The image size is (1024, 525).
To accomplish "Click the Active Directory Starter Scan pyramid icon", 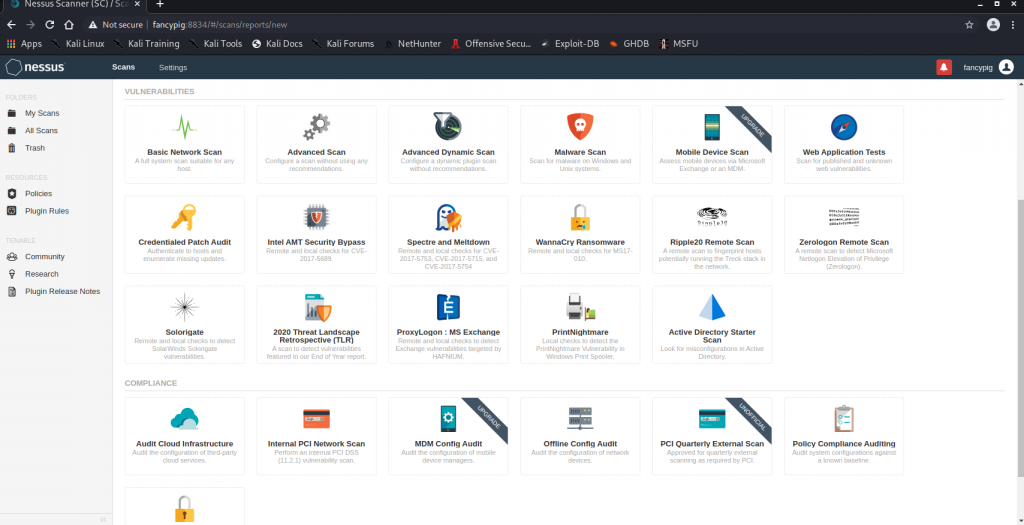I will 712,307.
